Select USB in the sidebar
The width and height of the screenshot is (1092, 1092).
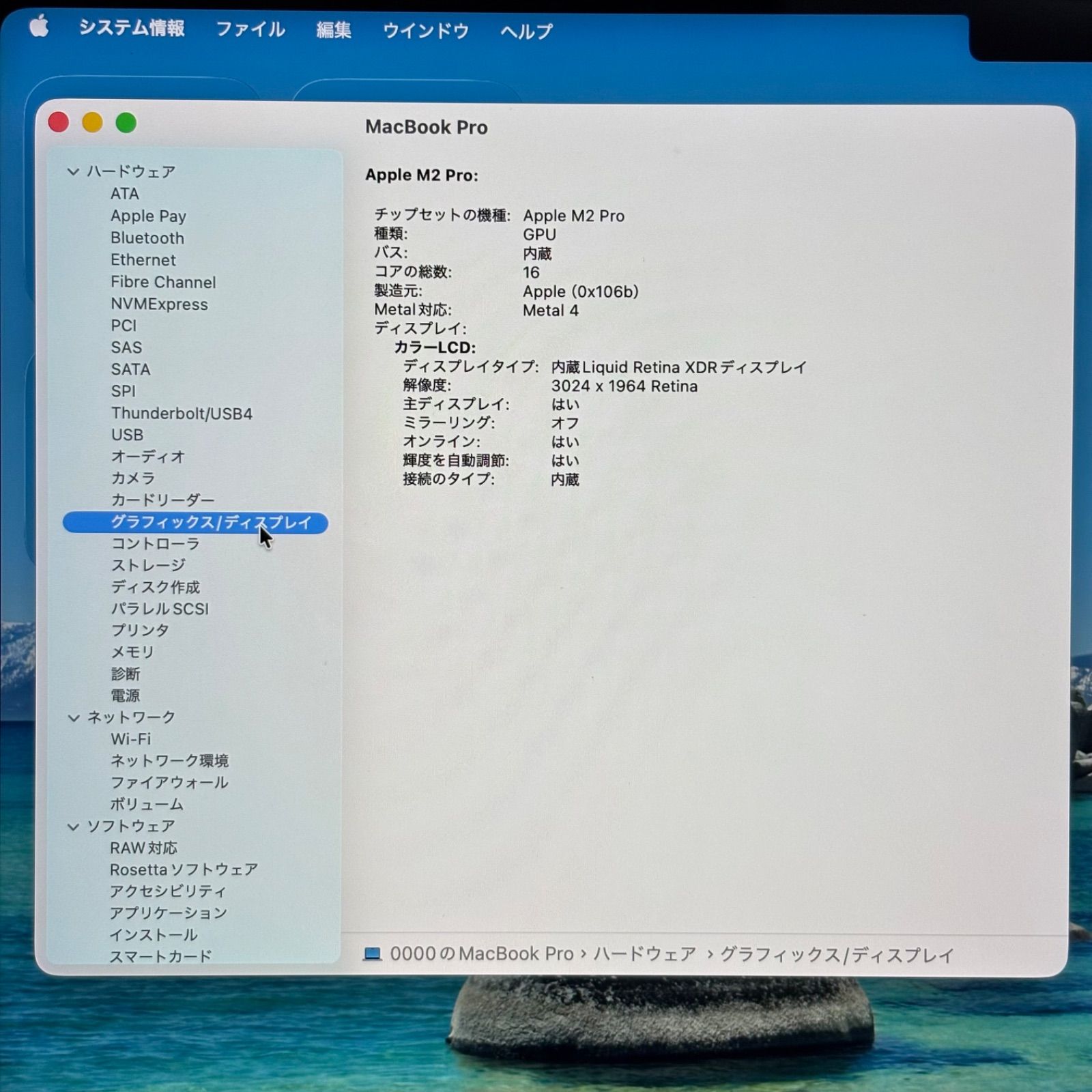point(127,435)
